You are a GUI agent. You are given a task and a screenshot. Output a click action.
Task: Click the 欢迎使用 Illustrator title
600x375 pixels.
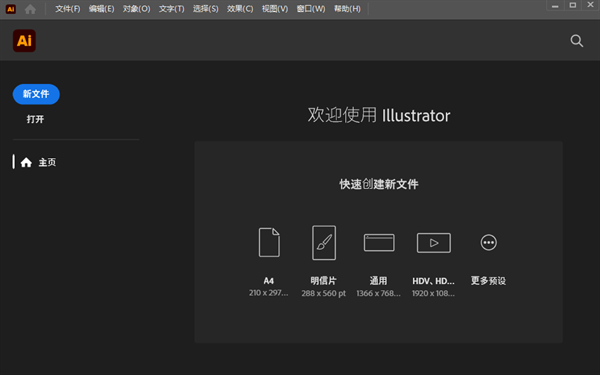click(379, 115)
